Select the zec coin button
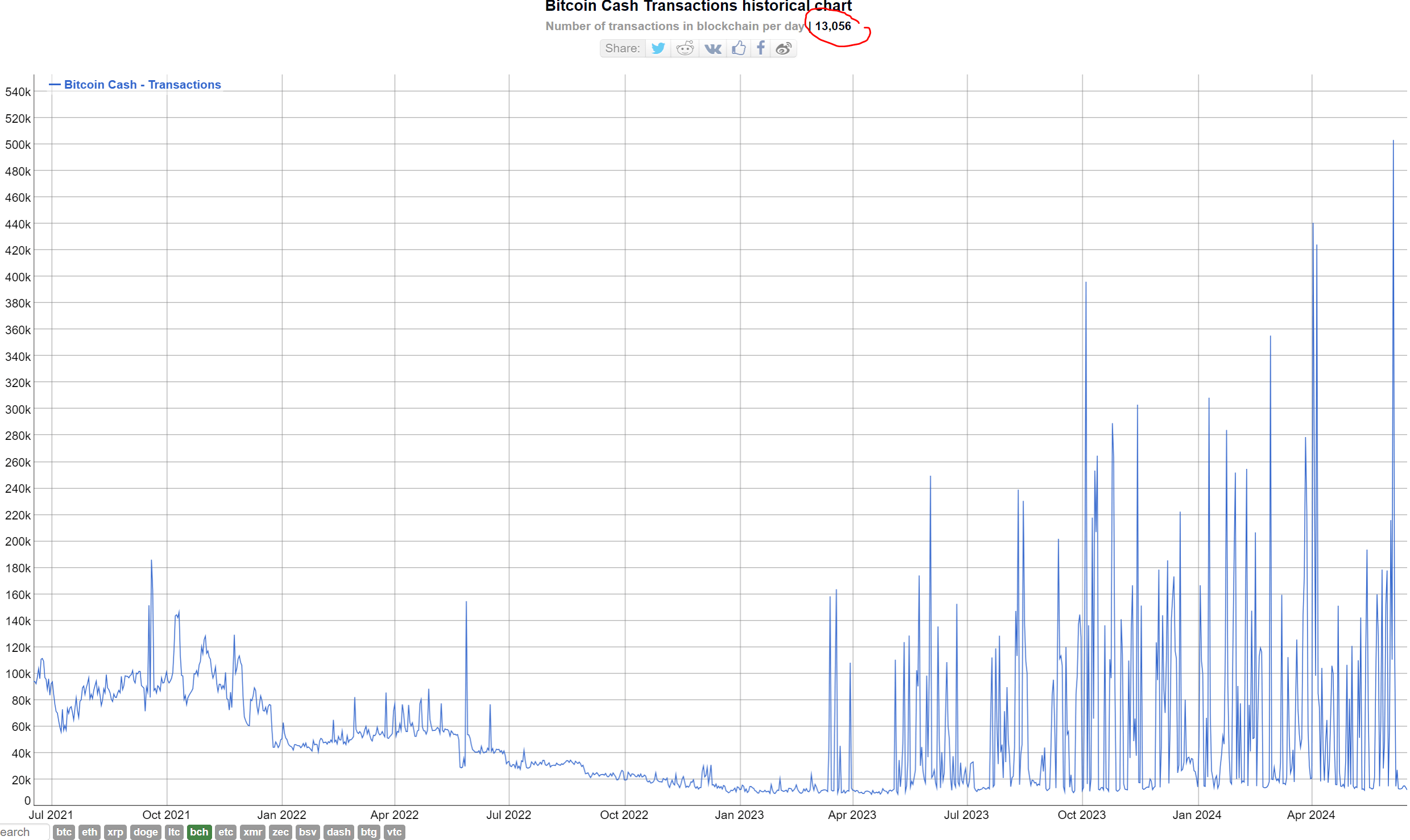Image resolution: width=1410 pixels, height=840 pixels. pos(280,832)
